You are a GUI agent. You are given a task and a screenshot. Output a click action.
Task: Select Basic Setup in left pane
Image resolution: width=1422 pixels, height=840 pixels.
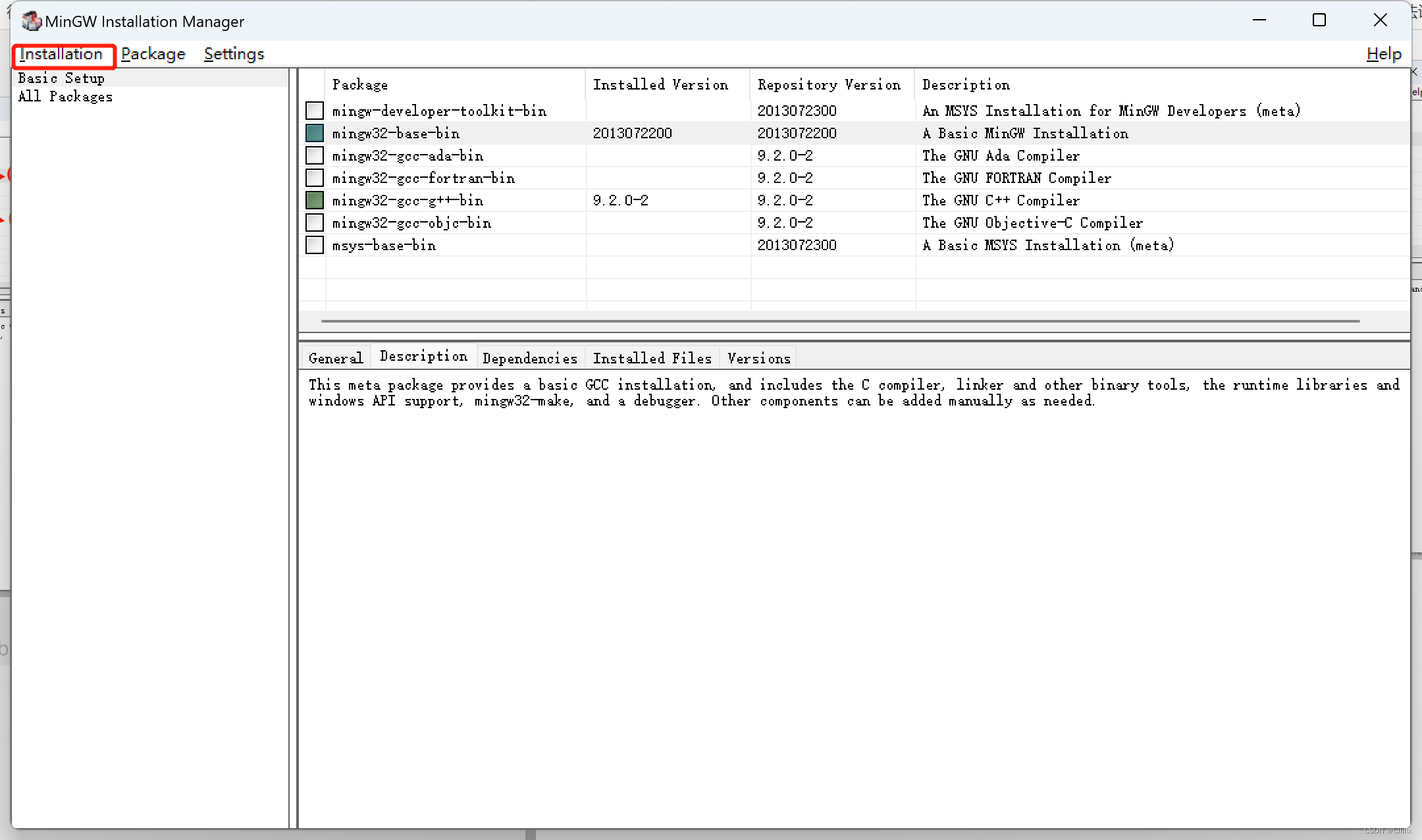tap(61, 78)
